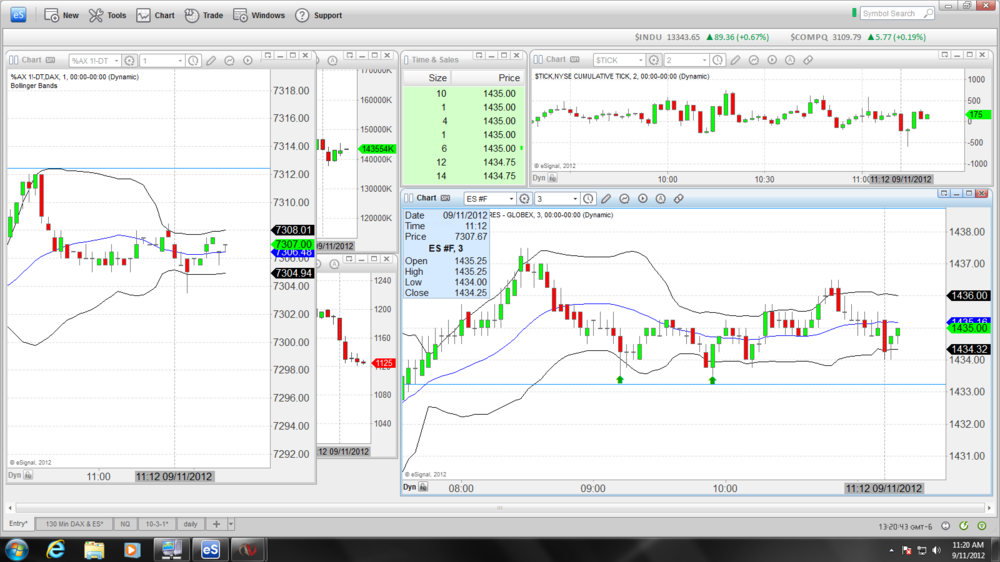
Task: Click alerts 'A' icon in $TICK chart
Action: click(x=790, y=60)
